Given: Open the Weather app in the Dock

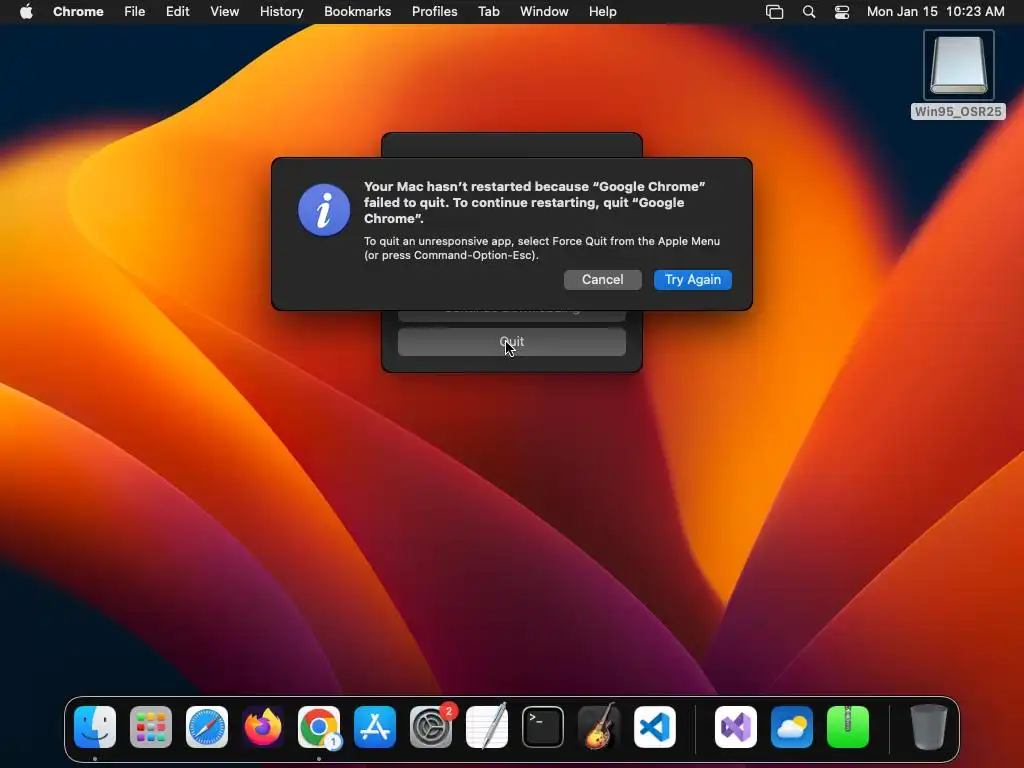Looking at the screenshot, I should click(x=792, y=727).
